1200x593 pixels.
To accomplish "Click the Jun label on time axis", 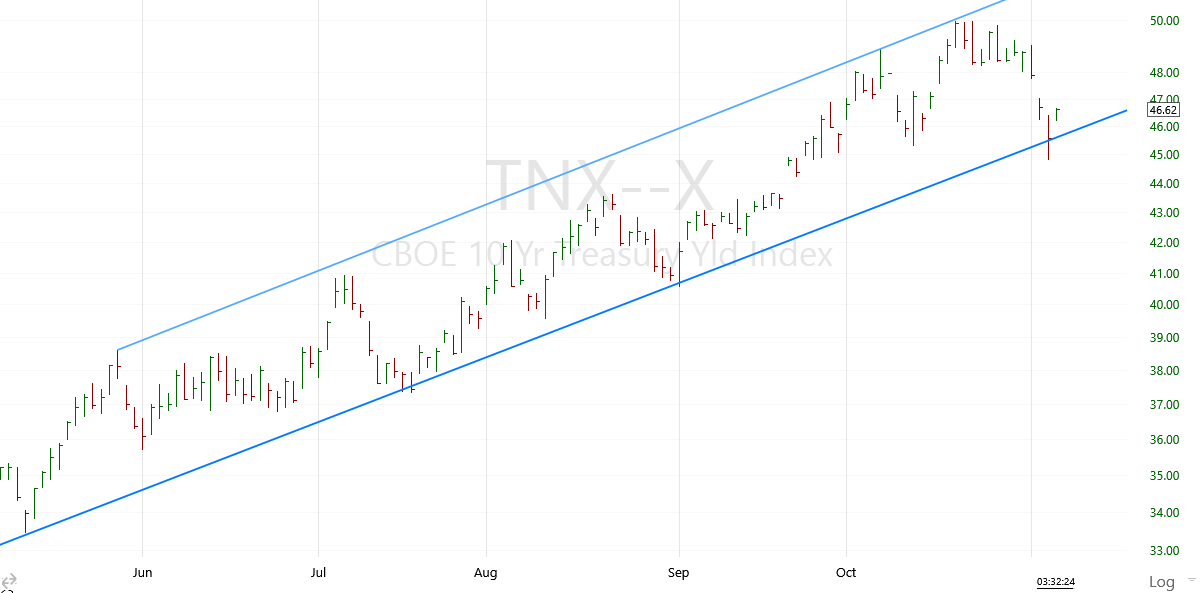I will click(142, 573).
